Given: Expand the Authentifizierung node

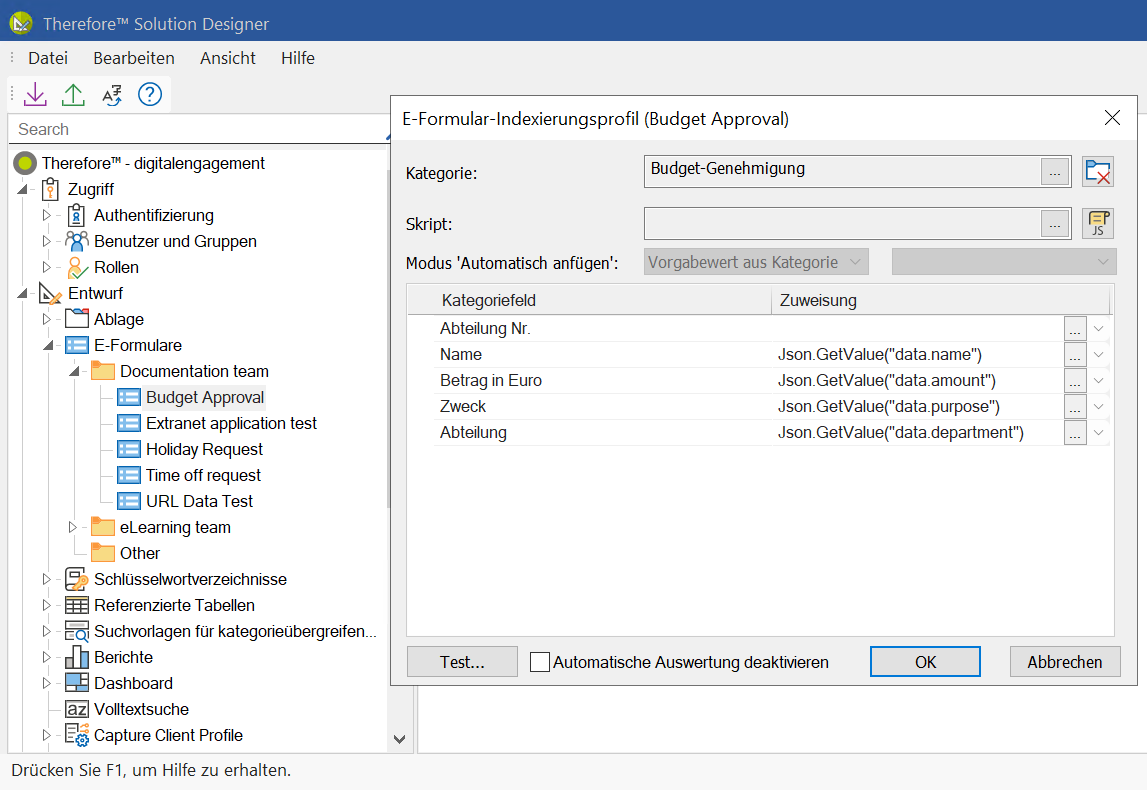Looking at the screenshot, I should [47, 216].
